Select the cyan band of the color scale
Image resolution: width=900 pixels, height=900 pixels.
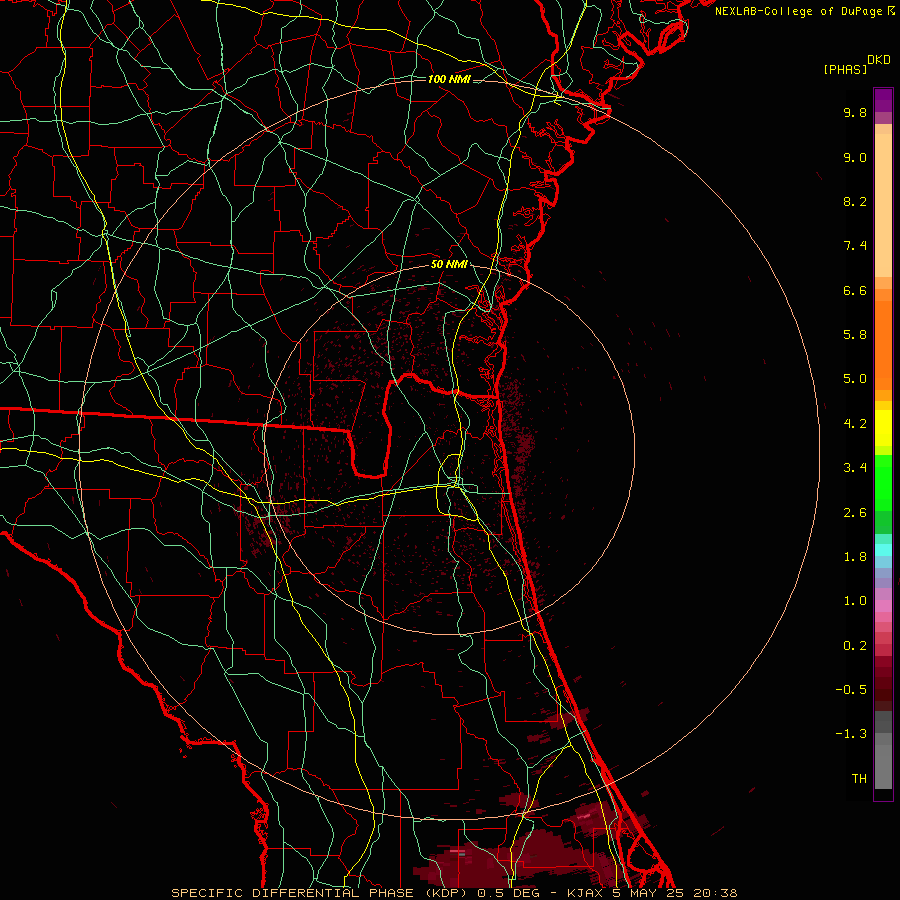coord(883,550)
